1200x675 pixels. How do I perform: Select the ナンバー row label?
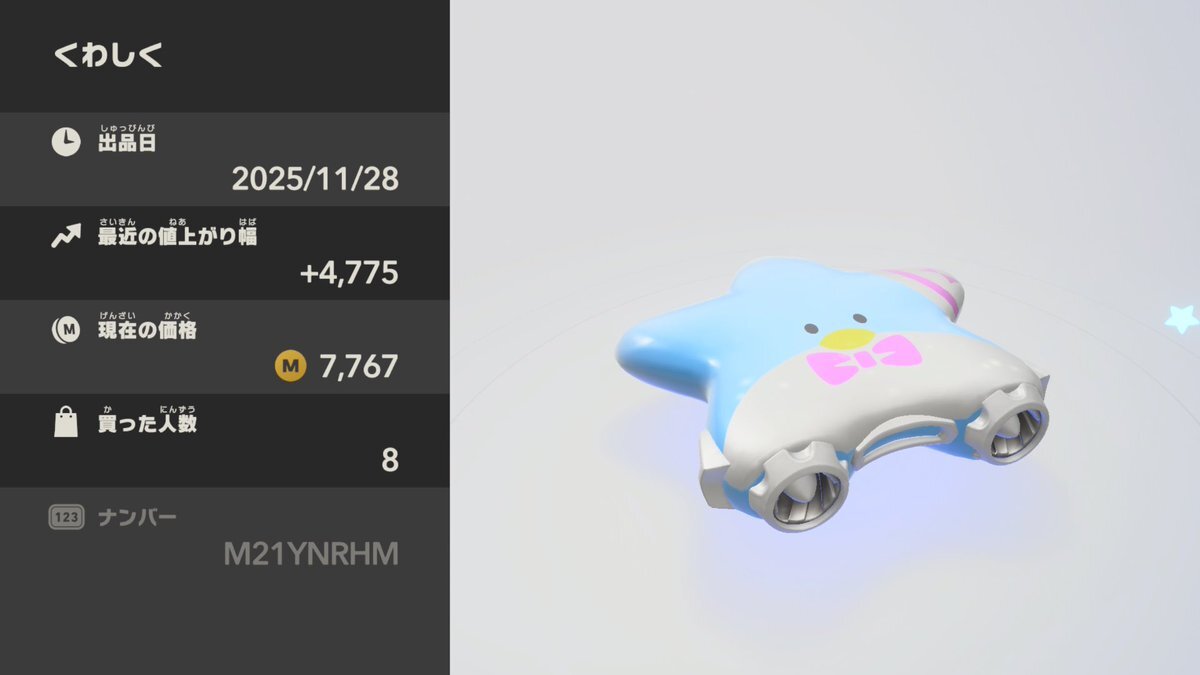[x=137, y=518]
